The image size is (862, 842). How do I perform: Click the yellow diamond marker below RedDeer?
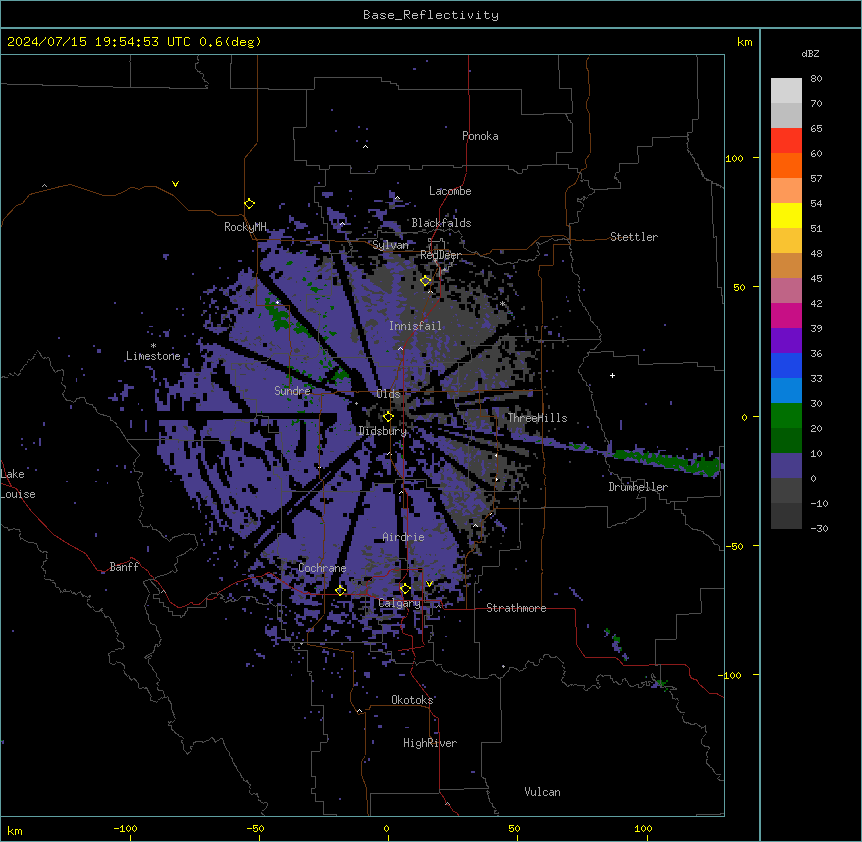pyautogui.click(x=426, y=281)
